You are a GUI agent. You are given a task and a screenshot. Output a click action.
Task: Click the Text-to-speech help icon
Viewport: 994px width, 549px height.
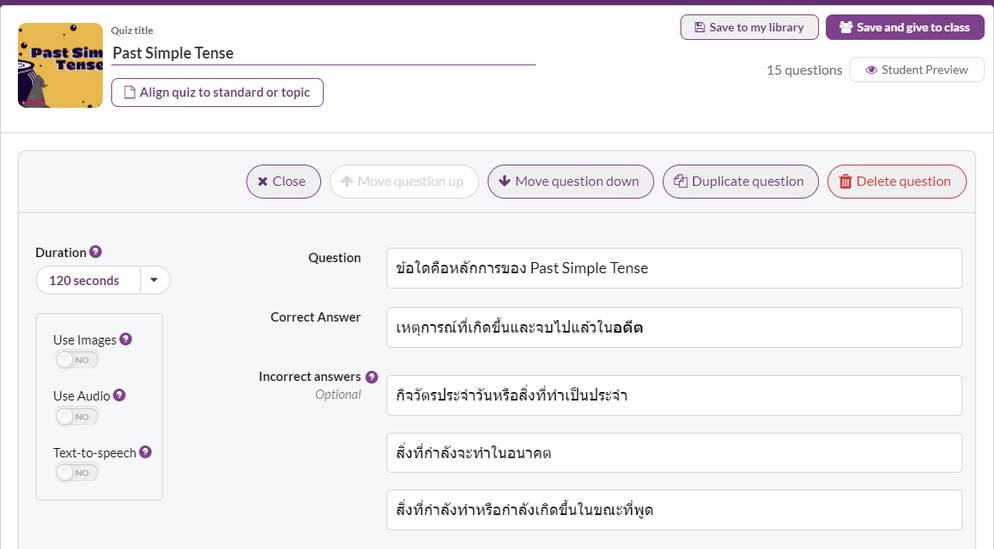click(145, 452)
